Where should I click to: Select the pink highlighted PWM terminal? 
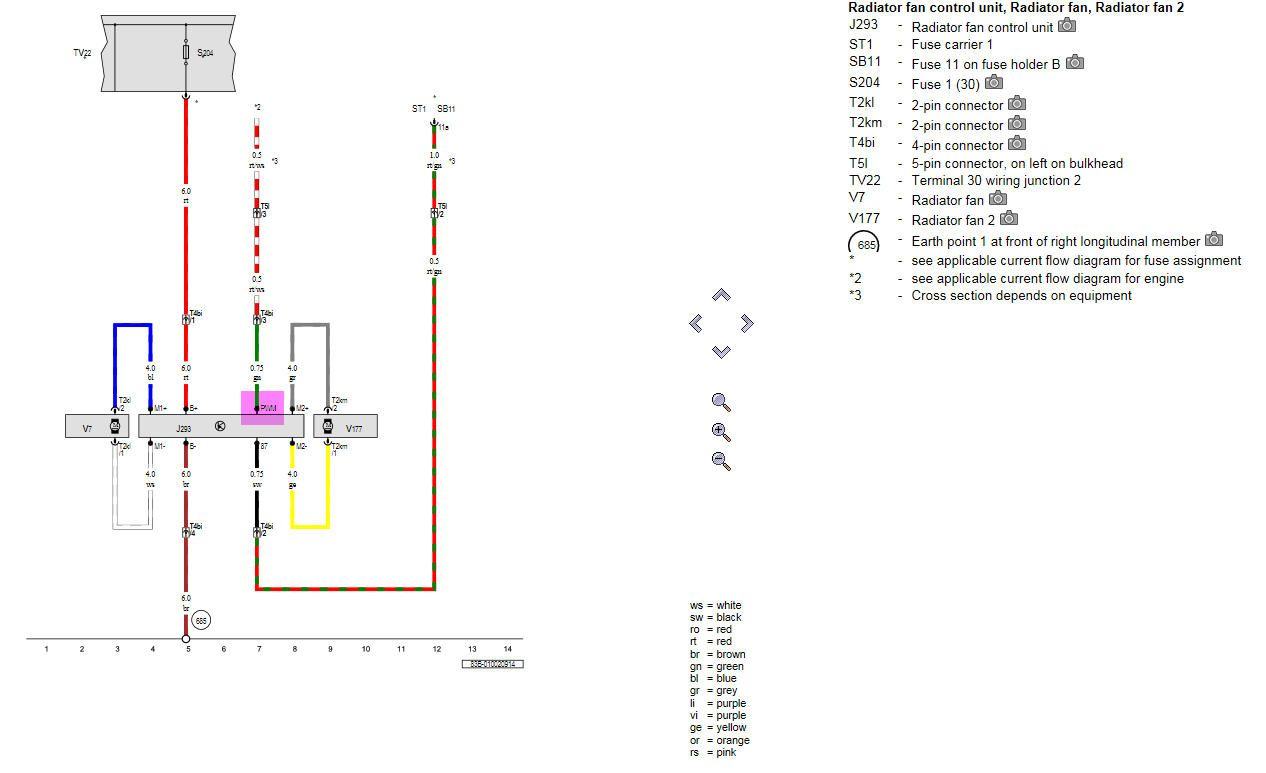[x=262, y=408]
